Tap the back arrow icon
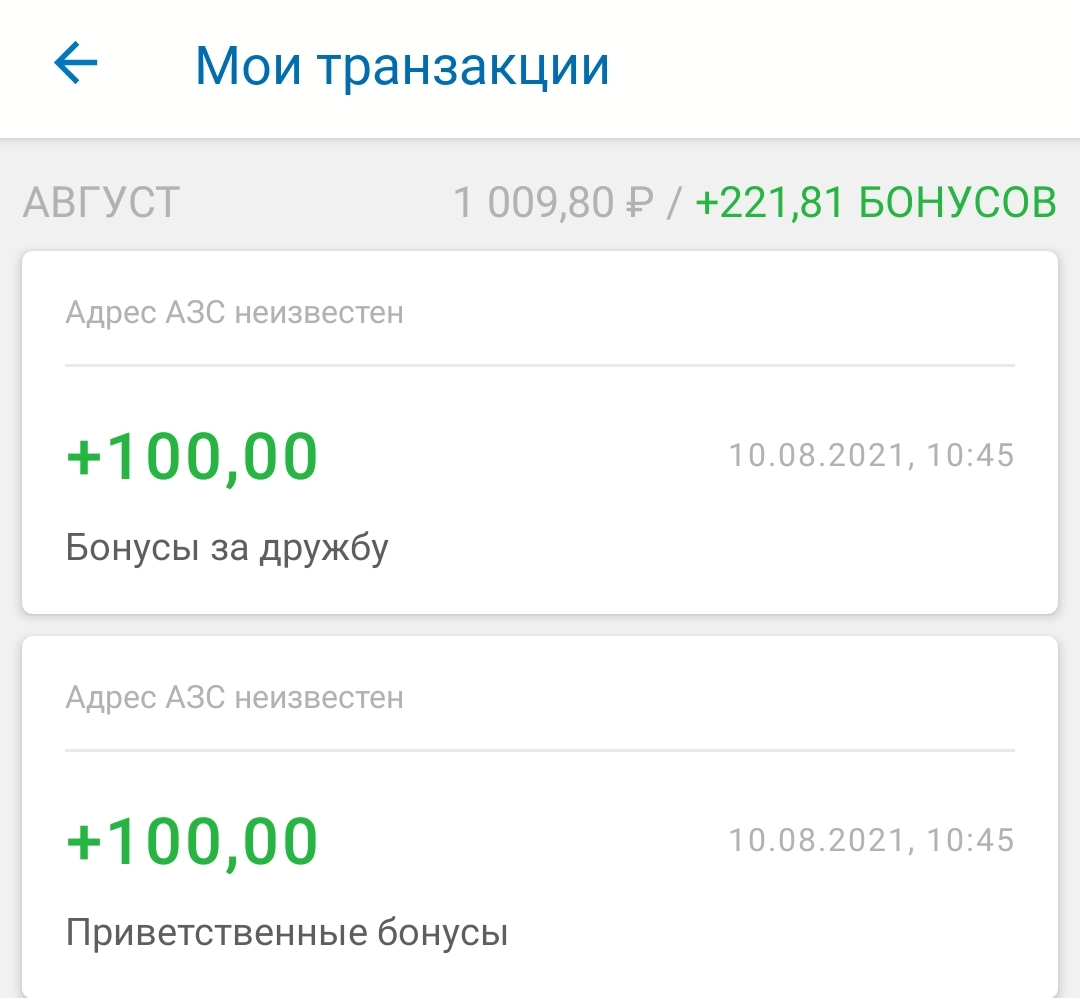Screen dimensions: 1080x998 [x=76, y=63]
